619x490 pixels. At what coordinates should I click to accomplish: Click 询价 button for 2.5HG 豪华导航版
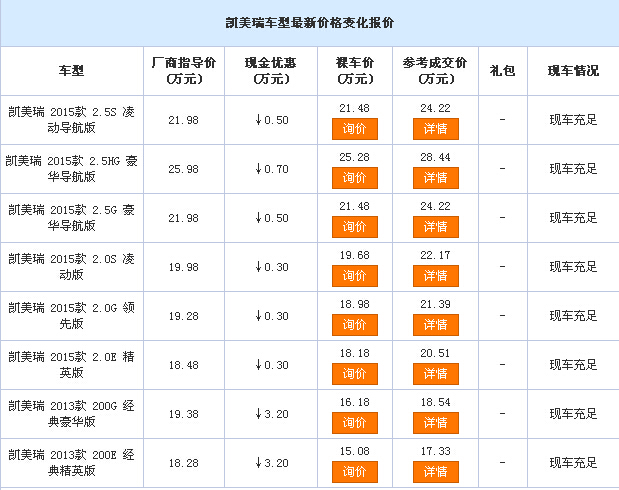(x=355, y=178)
